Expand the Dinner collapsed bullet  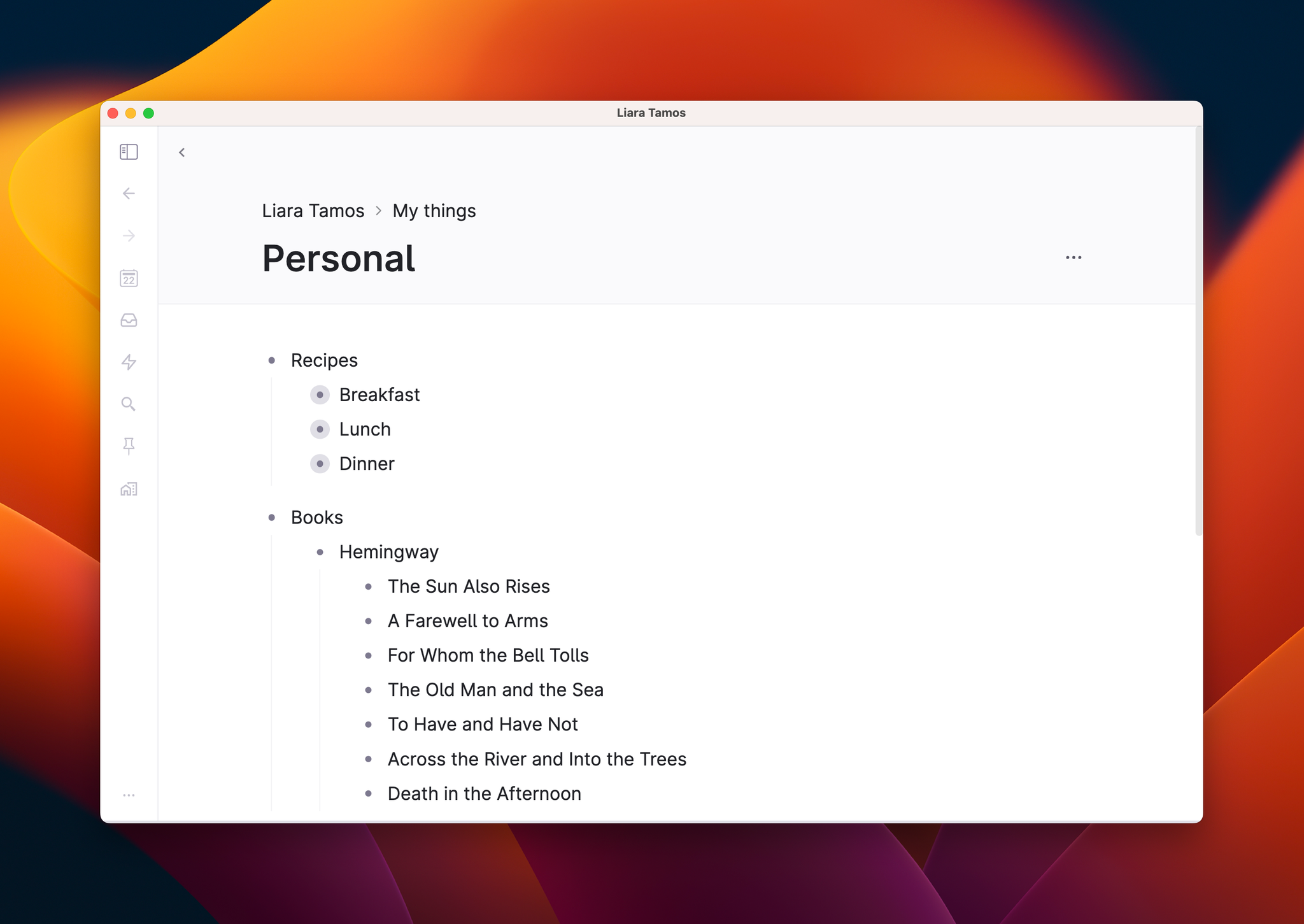coord(320,464)
